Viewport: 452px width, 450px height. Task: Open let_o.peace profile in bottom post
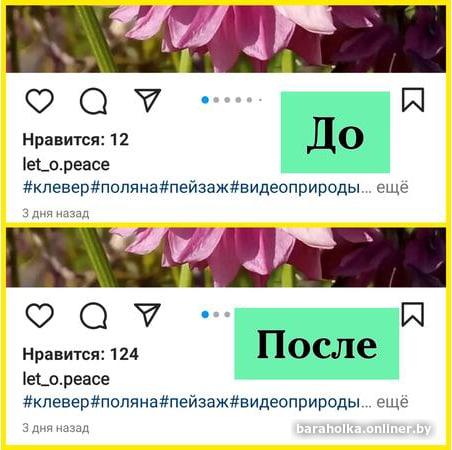(x=66, y=379)
